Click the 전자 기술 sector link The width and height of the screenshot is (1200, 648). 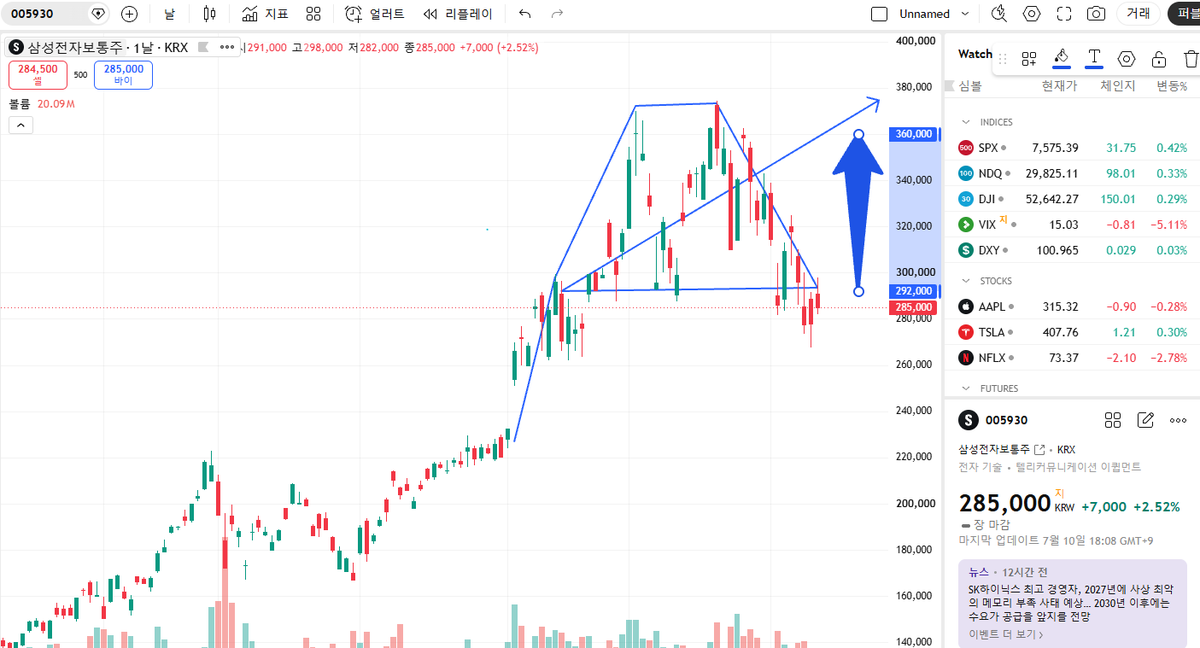click(980, 467)
